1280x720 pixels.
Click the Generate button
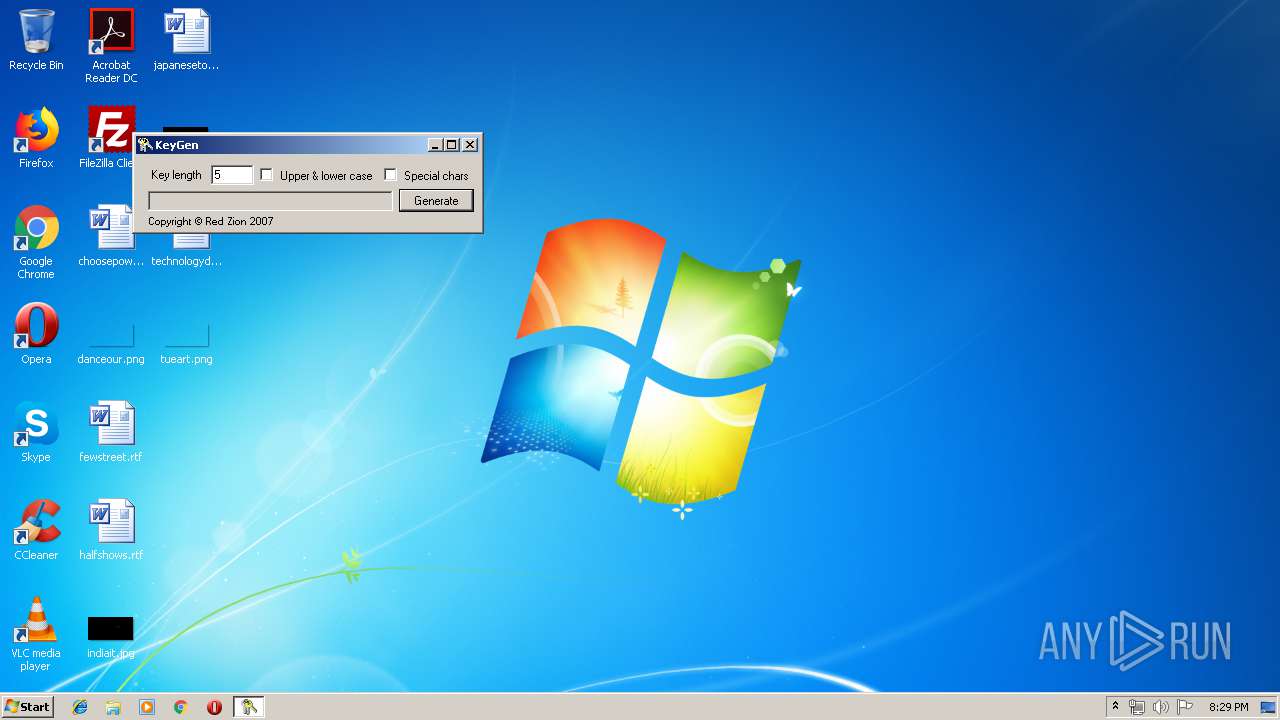pyautogui.click(x=436, y=201)
